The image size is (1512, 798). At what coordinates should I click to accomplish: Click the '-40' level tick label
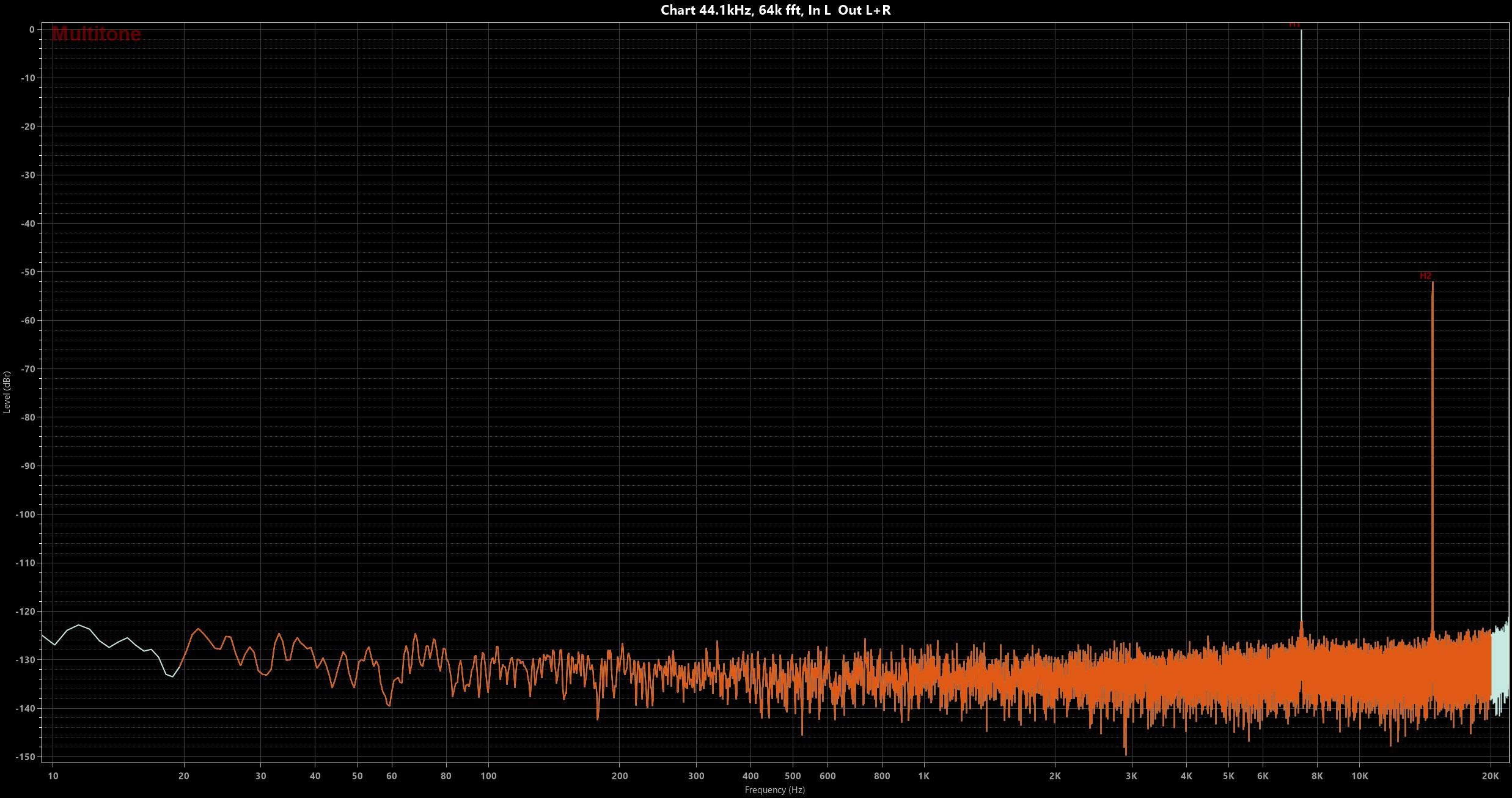[x=27, y=224]
